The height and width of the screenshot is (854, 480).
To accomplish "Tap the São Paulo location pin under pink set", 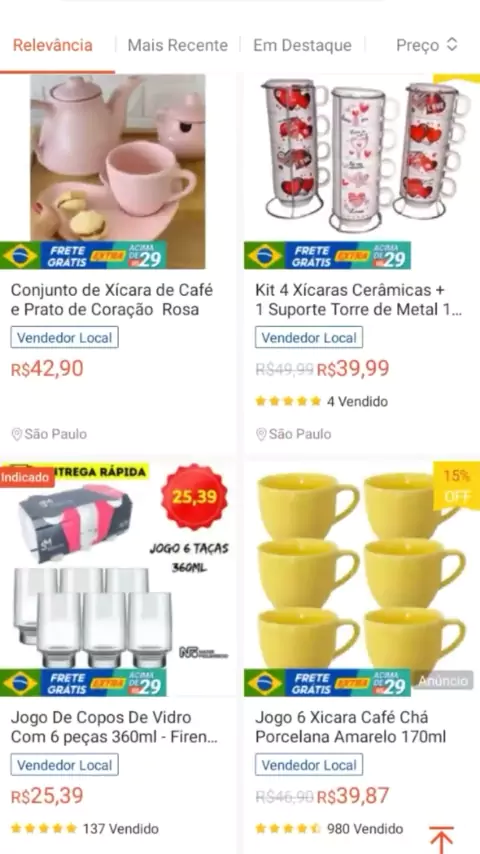I will click(17, 434).
